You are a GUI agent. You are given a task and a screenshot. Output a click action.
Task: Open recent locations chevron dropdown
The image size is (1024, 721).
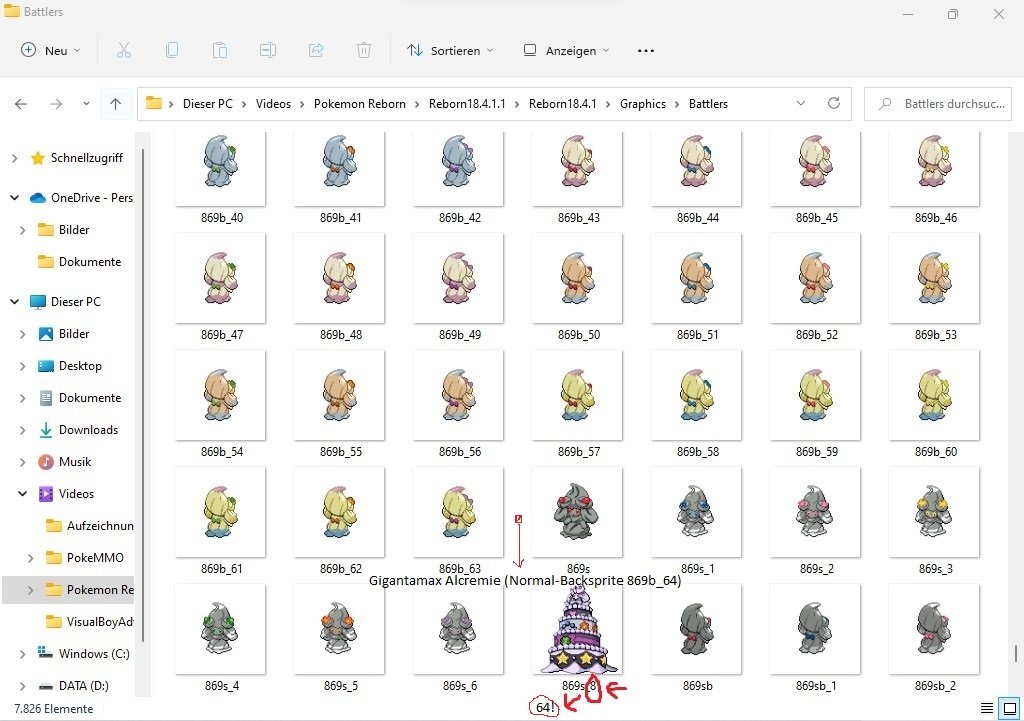pos(86,104)
